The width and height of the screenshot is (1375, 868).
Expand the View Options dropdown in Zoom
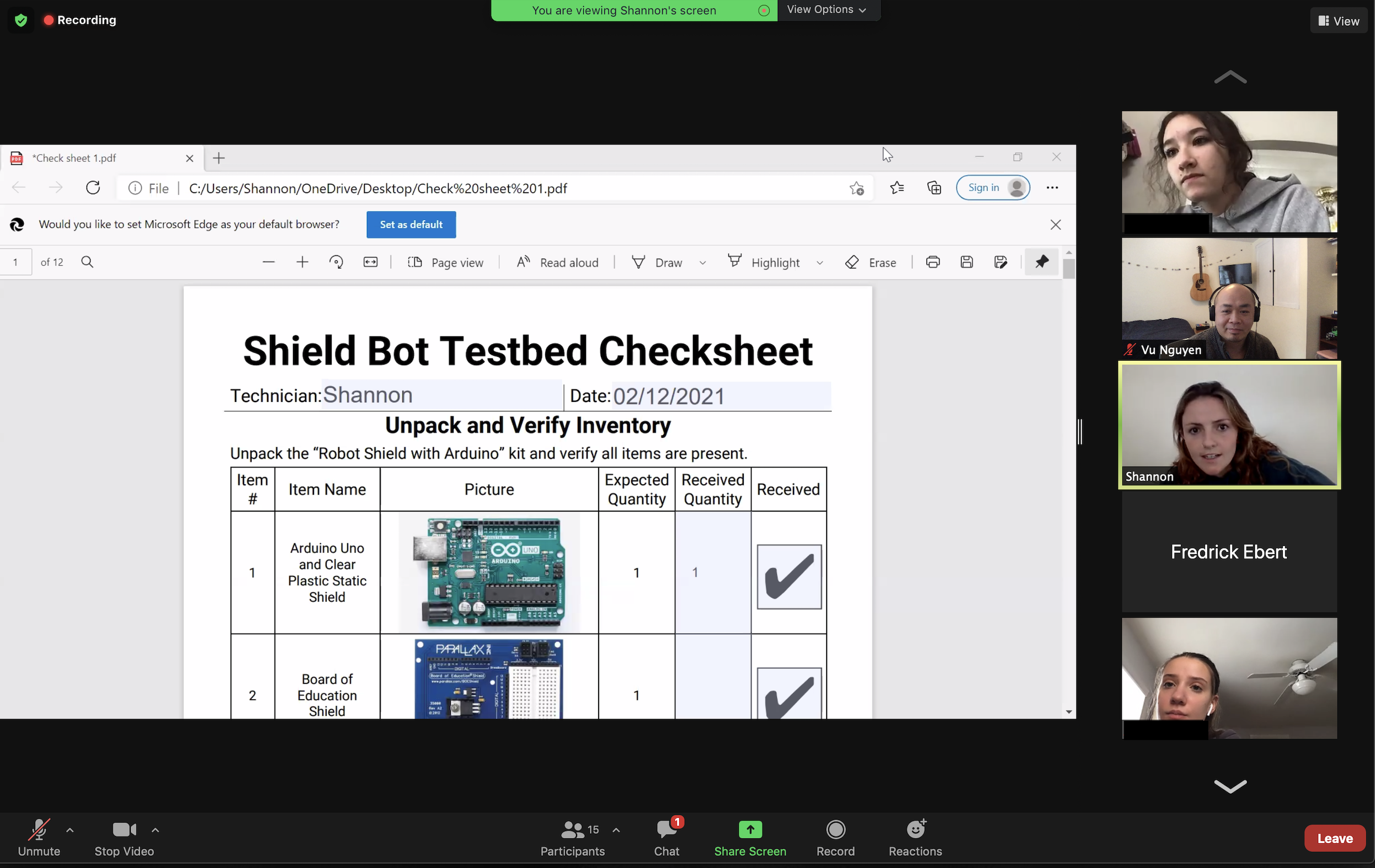click(x=826, y=9)
